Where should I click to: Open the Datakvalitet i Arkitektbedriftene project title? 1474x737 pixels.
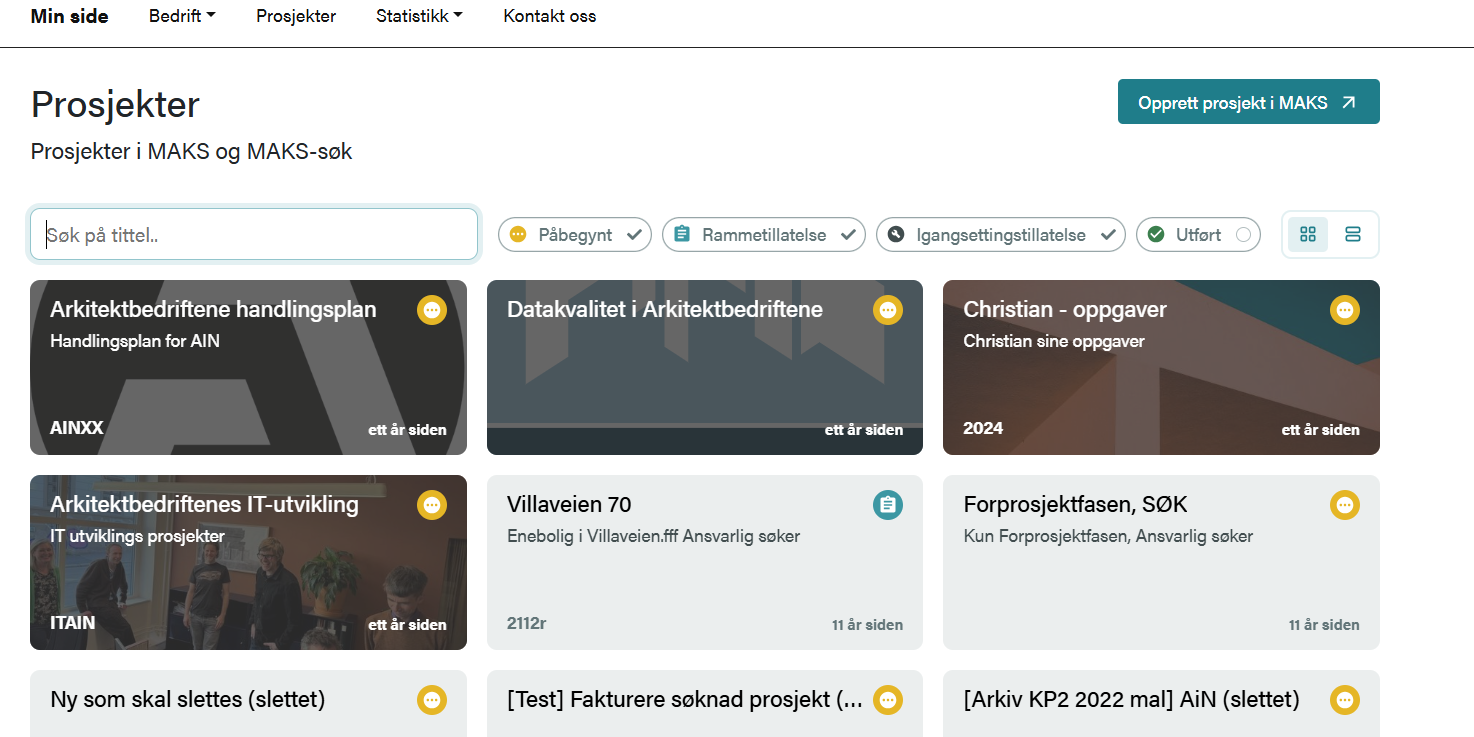[x=665, y=310]
